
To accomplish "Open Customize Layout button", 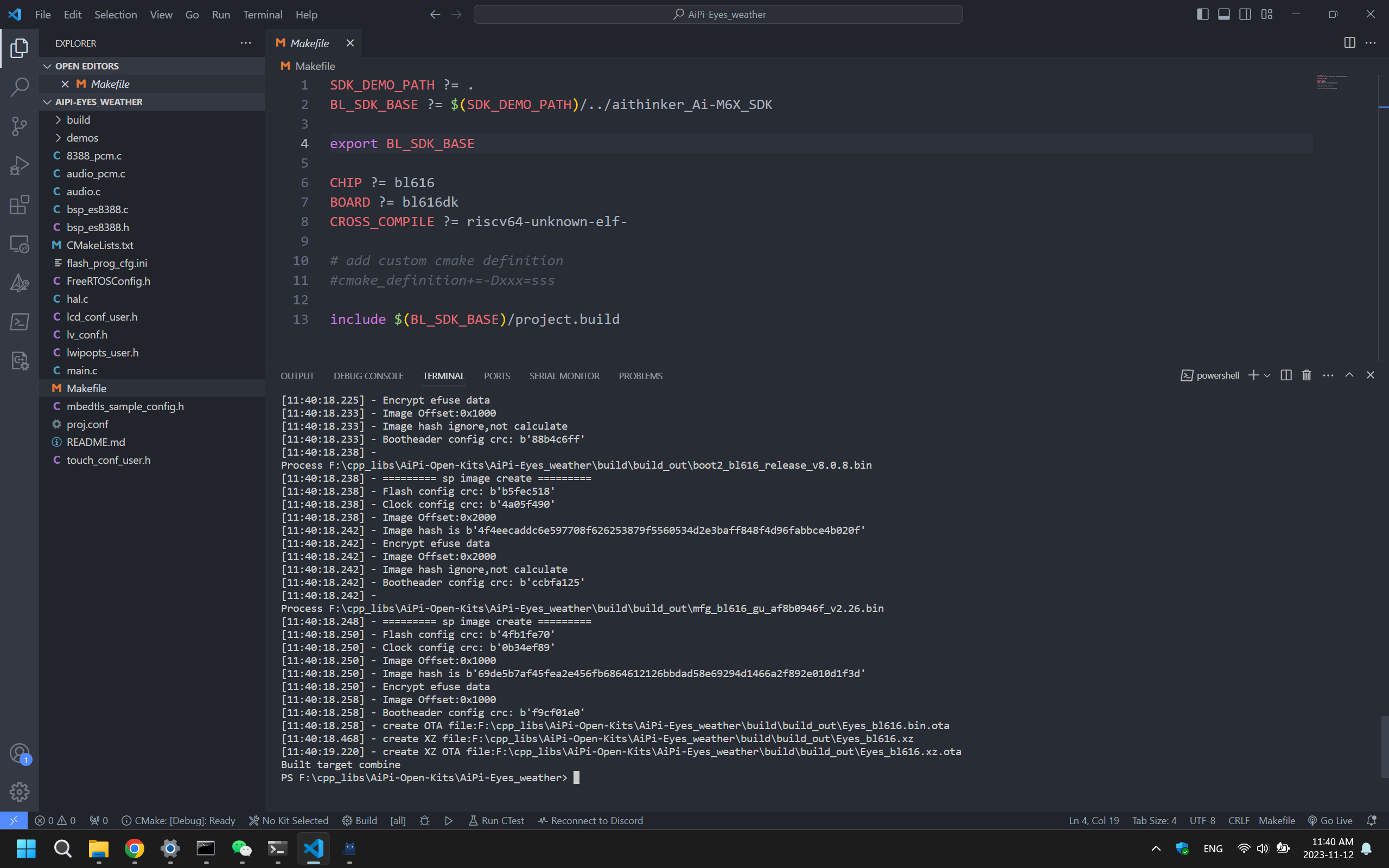I will pyautogui.click(x=1267, y=14).
